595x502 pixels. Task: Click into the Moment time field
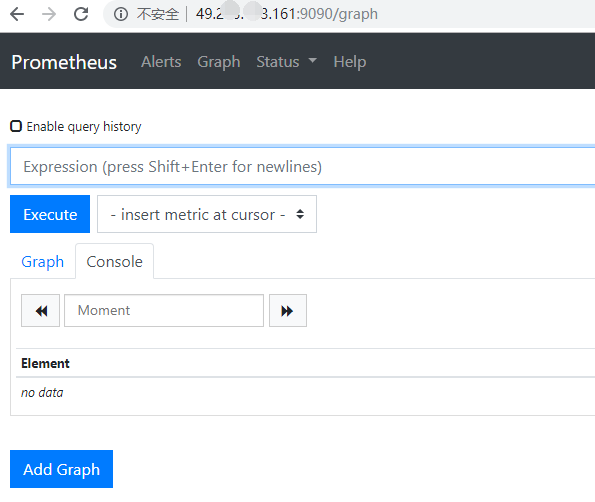(x=164, y=310)
